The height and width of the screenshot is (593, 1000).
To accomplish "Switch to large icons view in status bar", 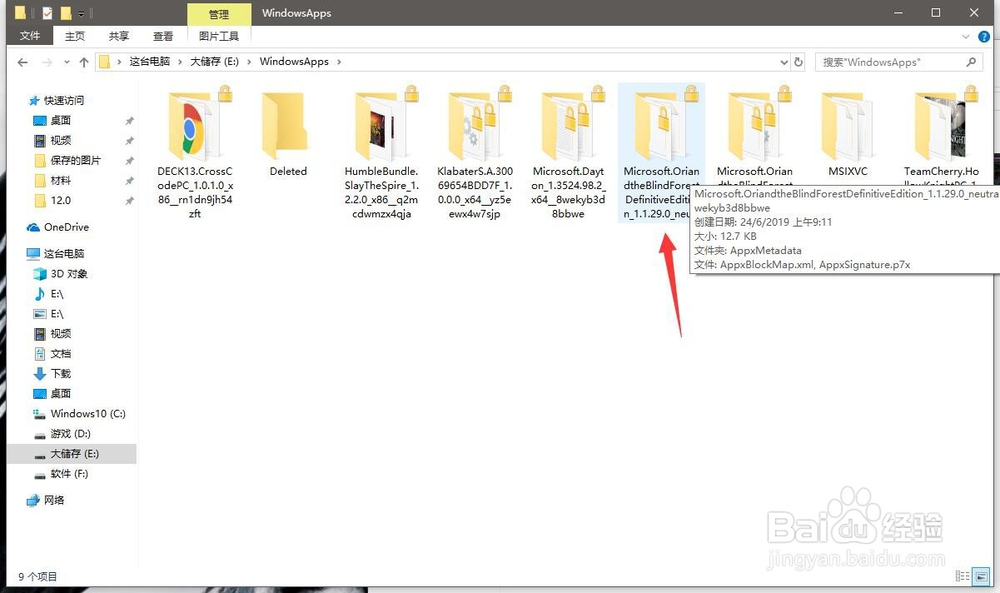I will point(982,576).
